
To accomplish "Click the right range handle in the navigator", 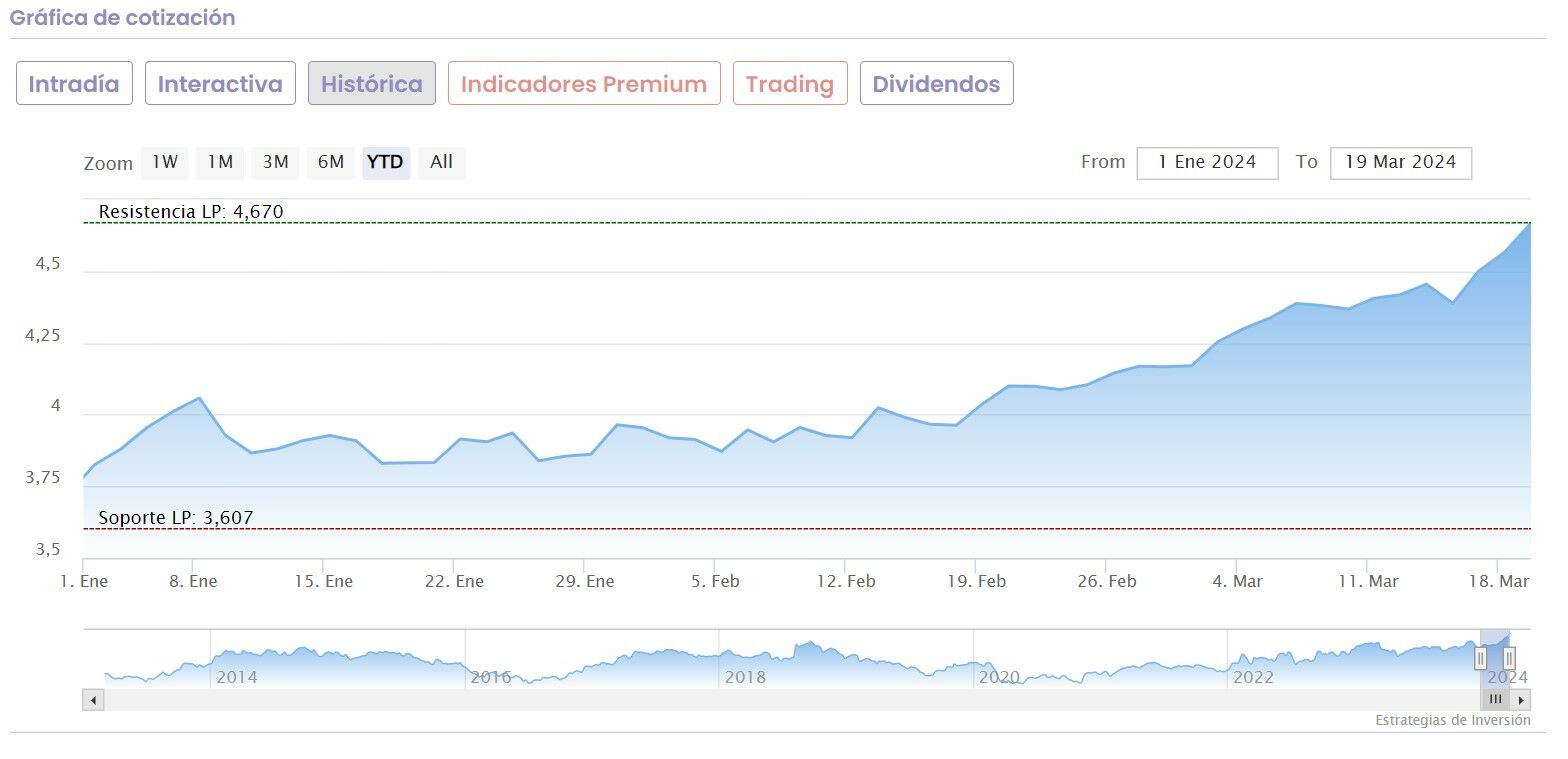I will 1509,658.
